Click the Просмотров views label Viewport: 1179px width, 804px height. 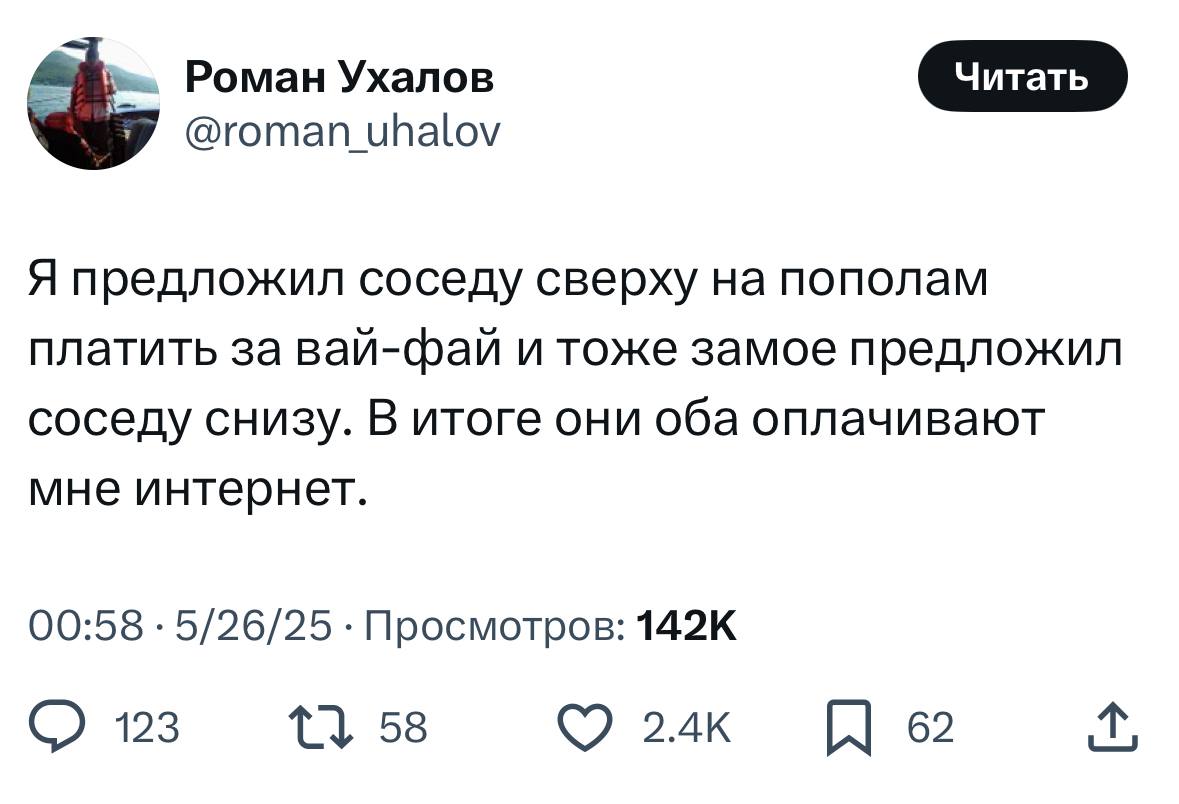coord(494,627)
